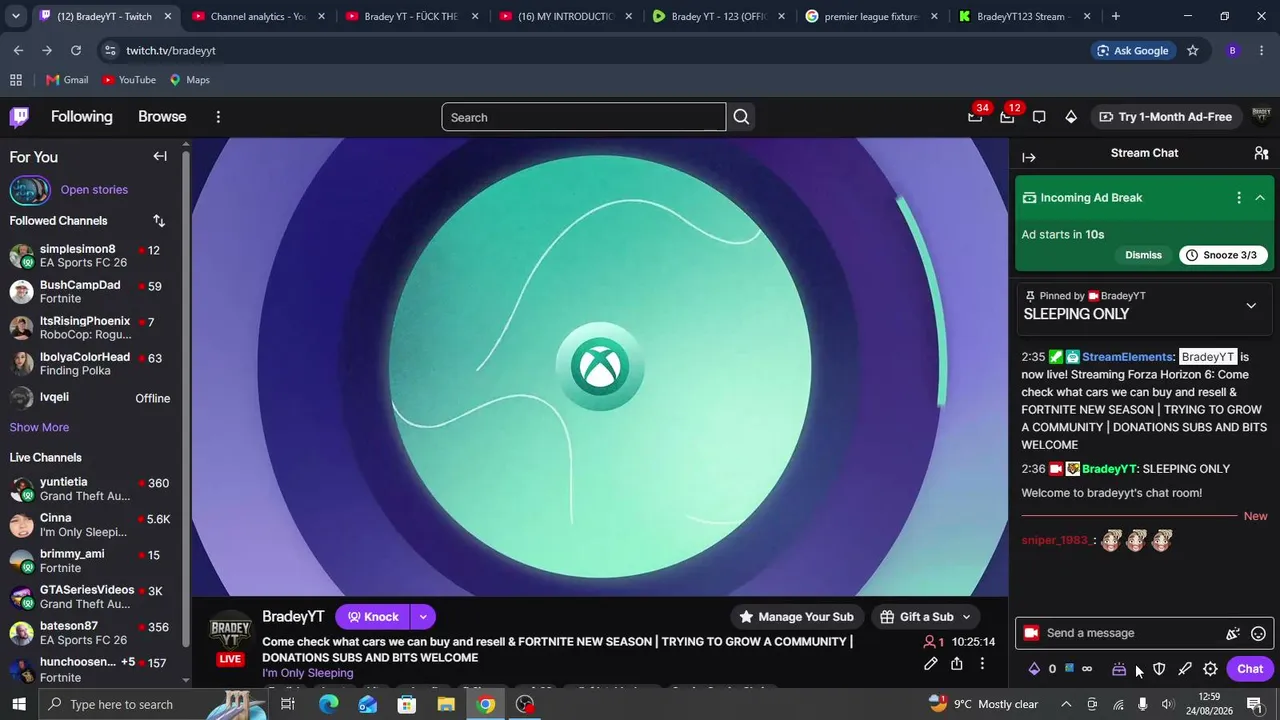Collapse the For You sidebar

(x=160, y=156)
